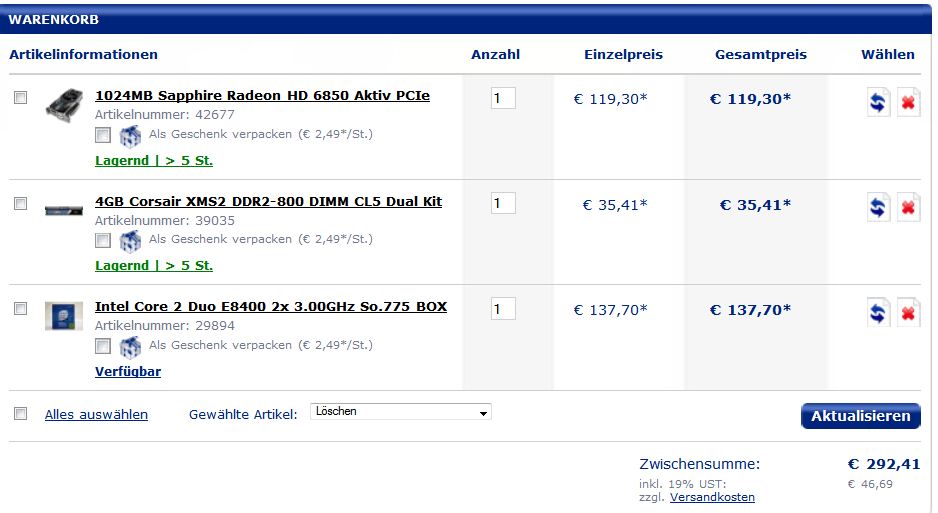Tick selection checkbox for Sapphire Radeon row
938x513 pixels.
(20, 97)
